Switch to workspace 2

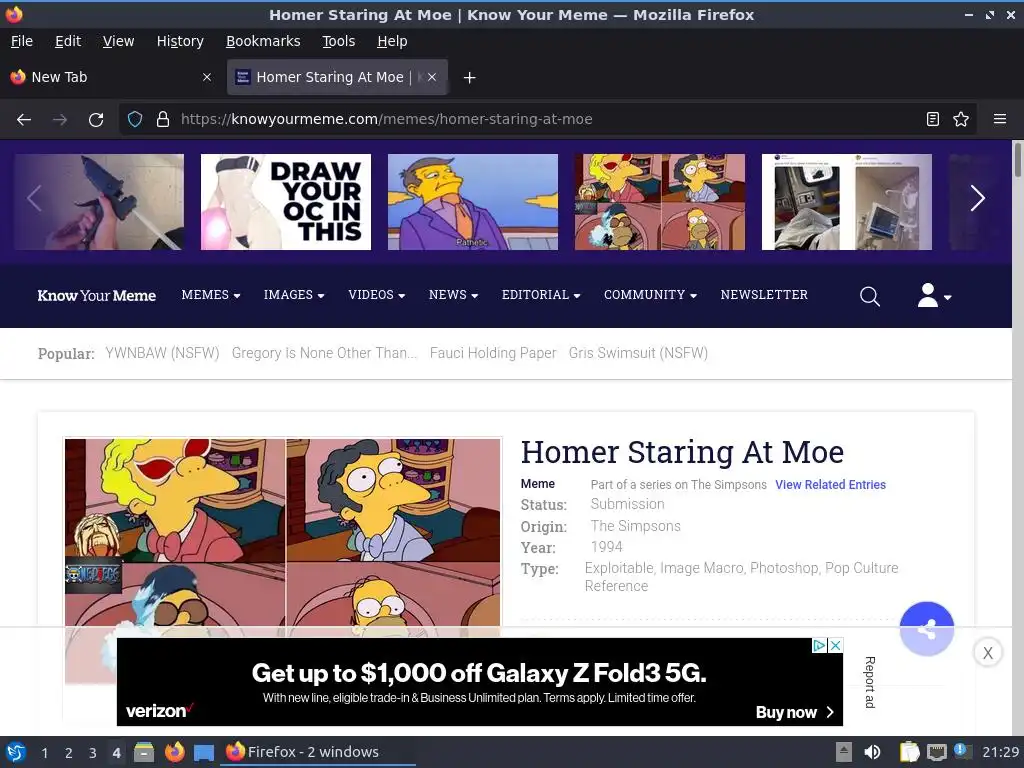point(69,753)
